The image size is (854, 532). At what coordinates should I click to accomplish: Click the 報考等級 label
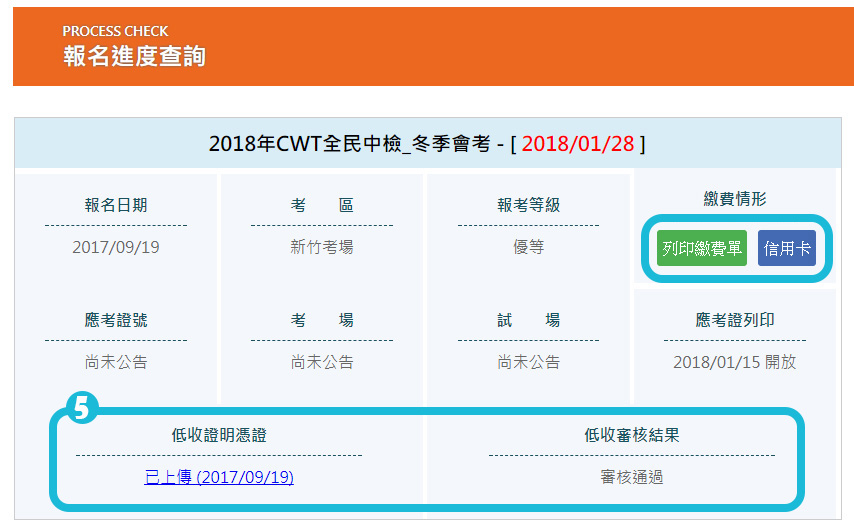coord(528,205)
